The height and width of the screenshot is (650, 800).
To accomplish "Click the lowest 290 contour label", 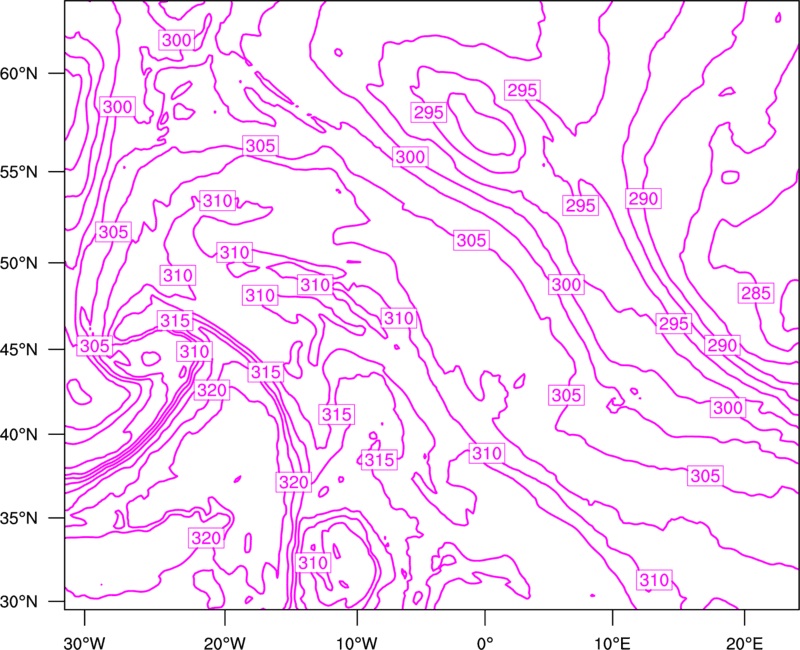I will [x=722, y=345].
